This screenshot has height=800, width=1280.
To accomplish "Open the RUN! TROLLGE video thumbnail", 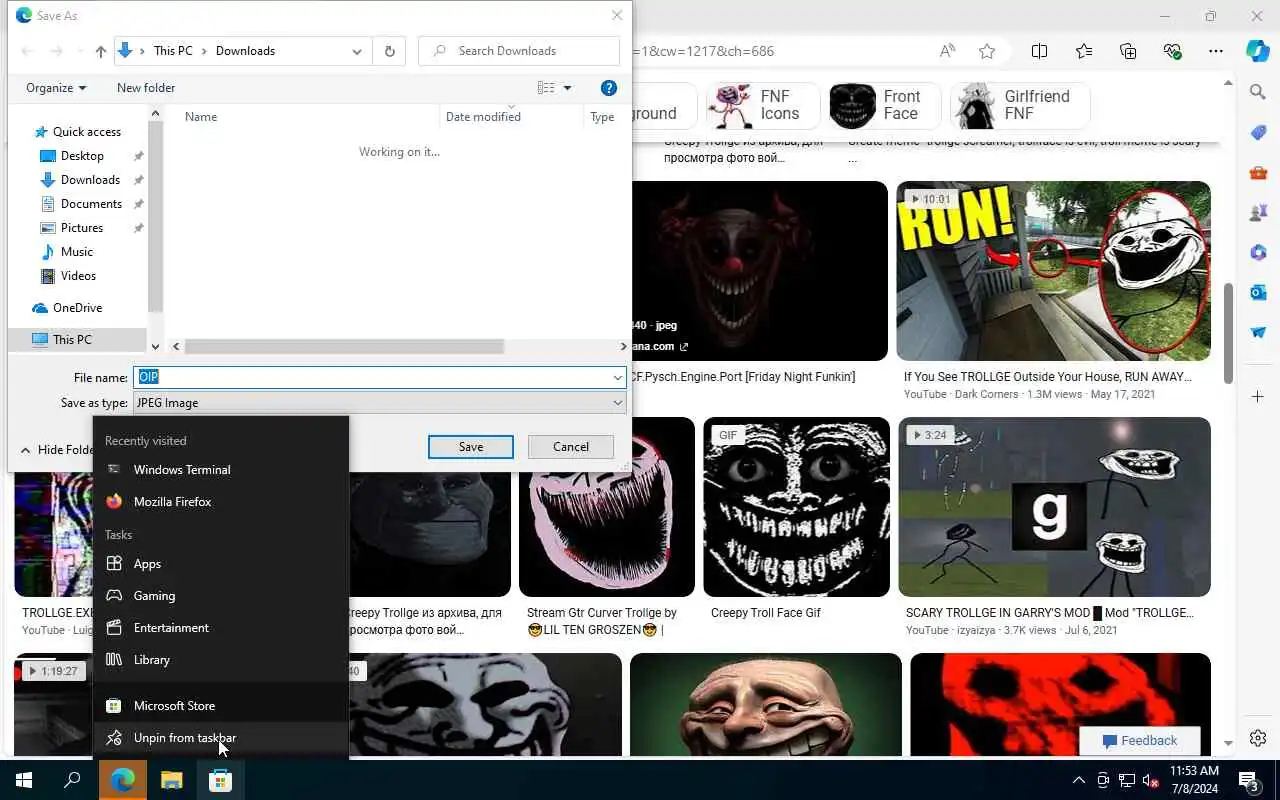I will click(x=1053, y=271).
